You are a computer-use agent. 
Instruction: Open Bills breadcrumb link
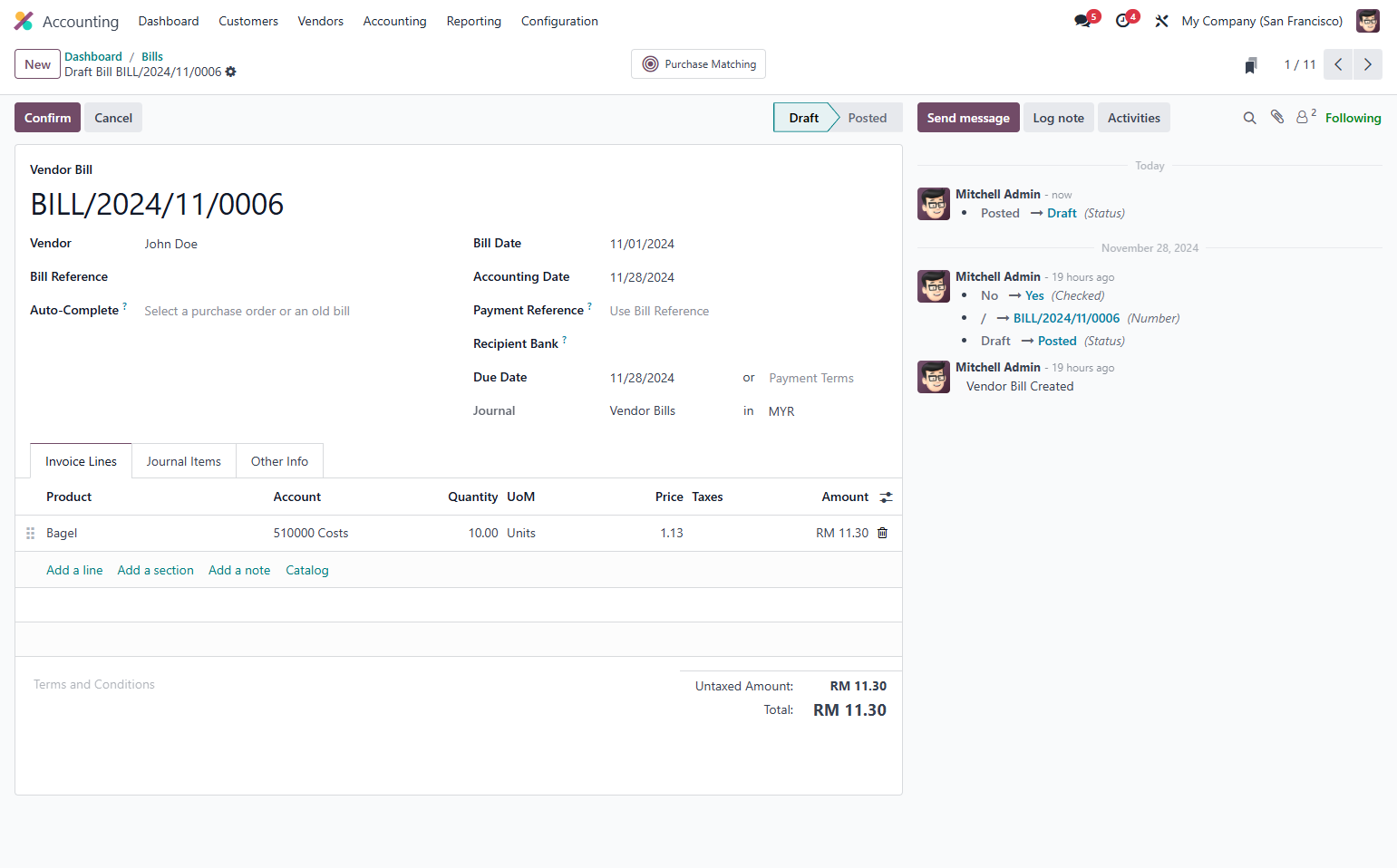point(152,56)
